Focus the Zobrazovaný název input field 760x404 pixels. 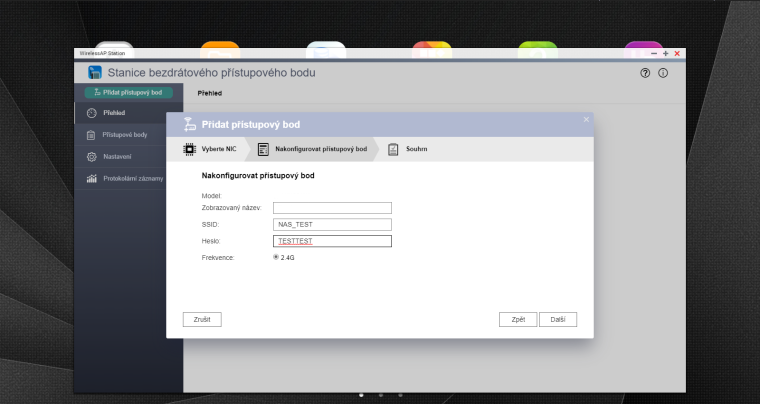(332, 208)
